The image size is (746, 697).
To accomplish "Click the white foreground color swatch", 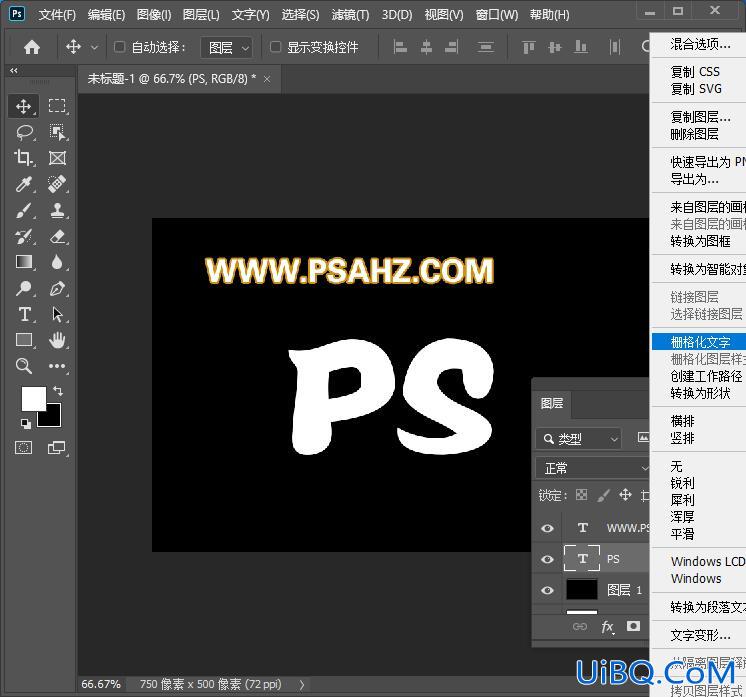I will click(33, 398).
